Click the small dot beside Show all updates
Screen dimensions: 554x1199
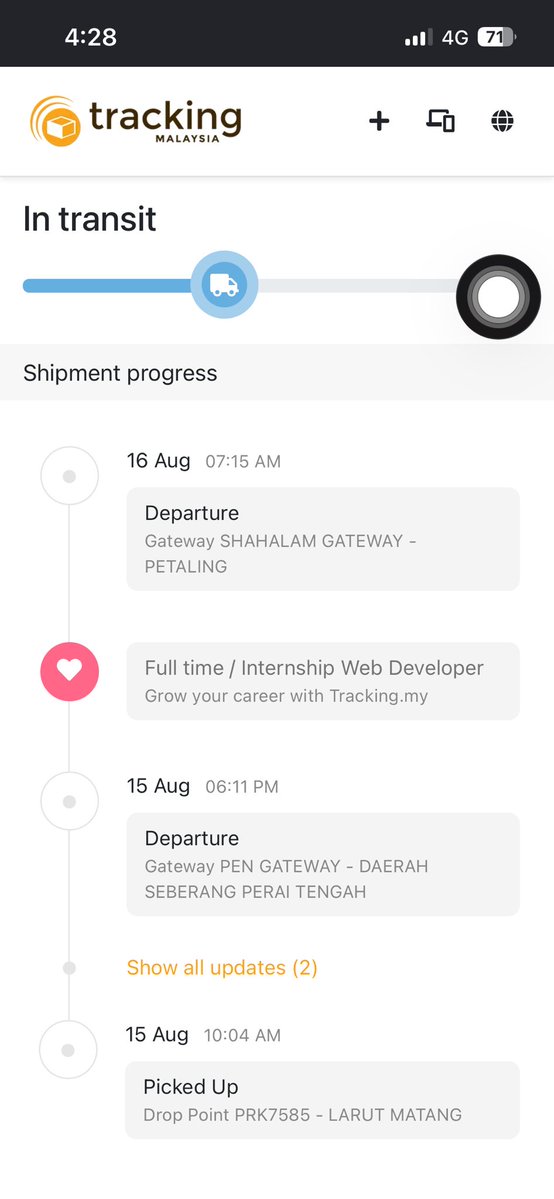pos(69,968)
